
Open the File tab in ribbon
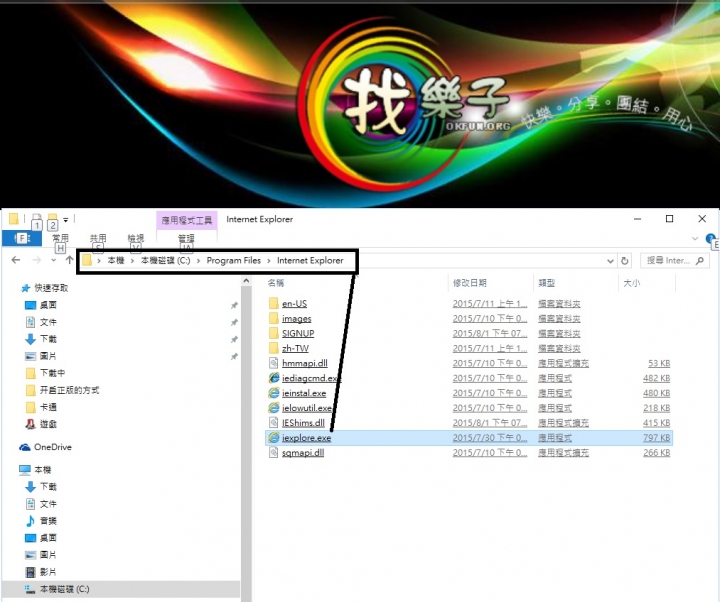tap(22, 238)
